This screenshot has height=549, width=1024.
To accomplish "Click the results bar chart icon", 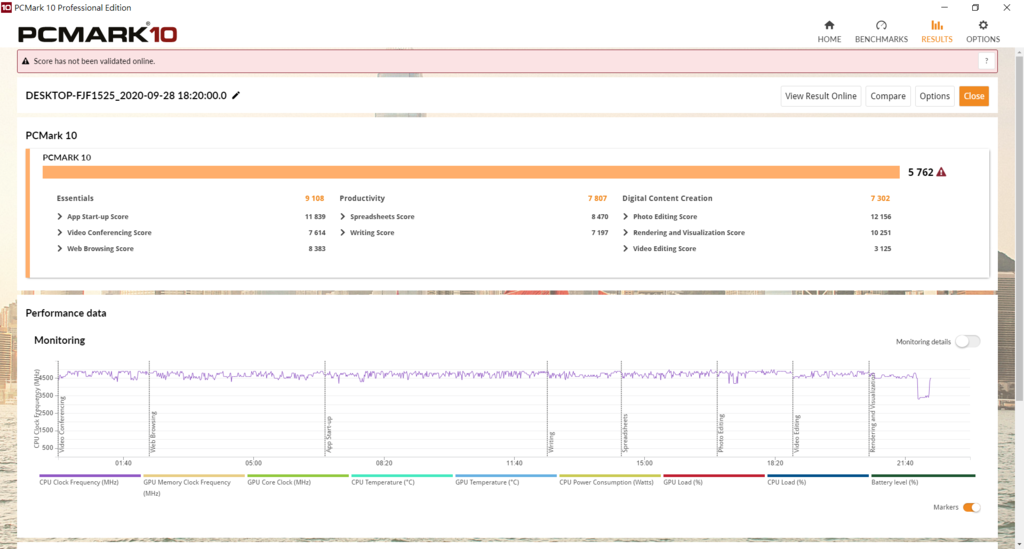I will point(937,25).
